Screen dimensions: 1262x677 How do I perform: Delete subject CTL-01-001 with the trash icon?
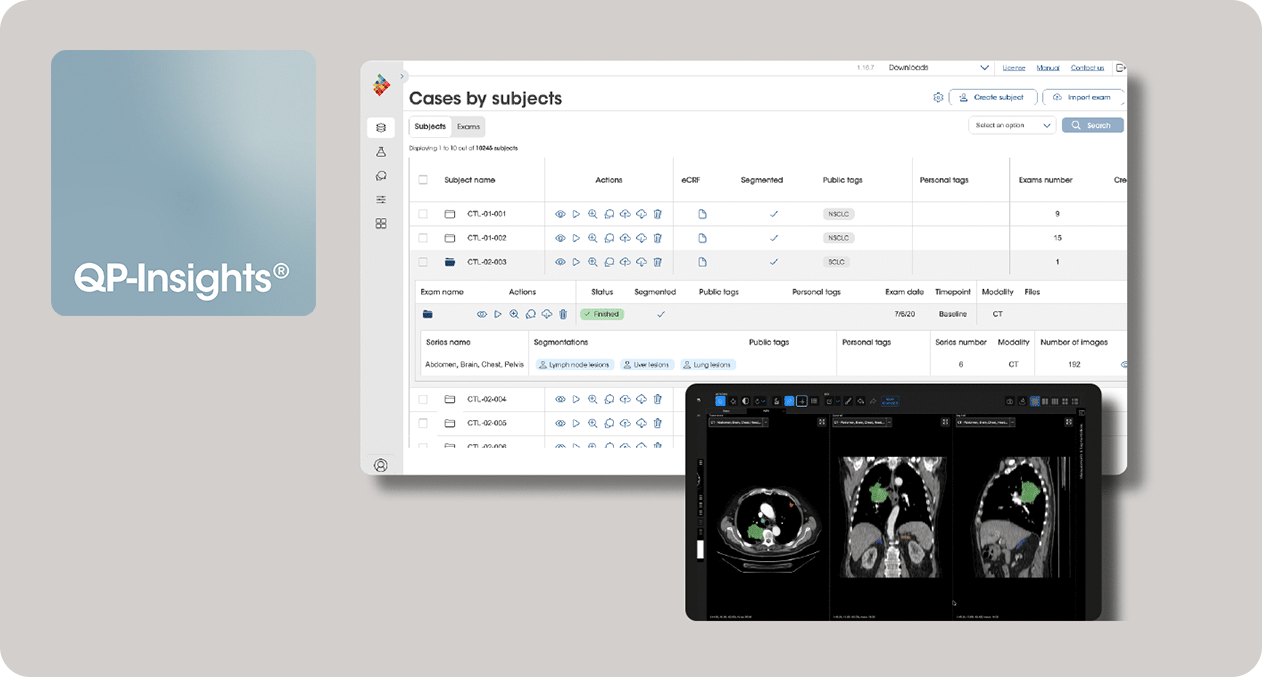[x=657, y=214]
